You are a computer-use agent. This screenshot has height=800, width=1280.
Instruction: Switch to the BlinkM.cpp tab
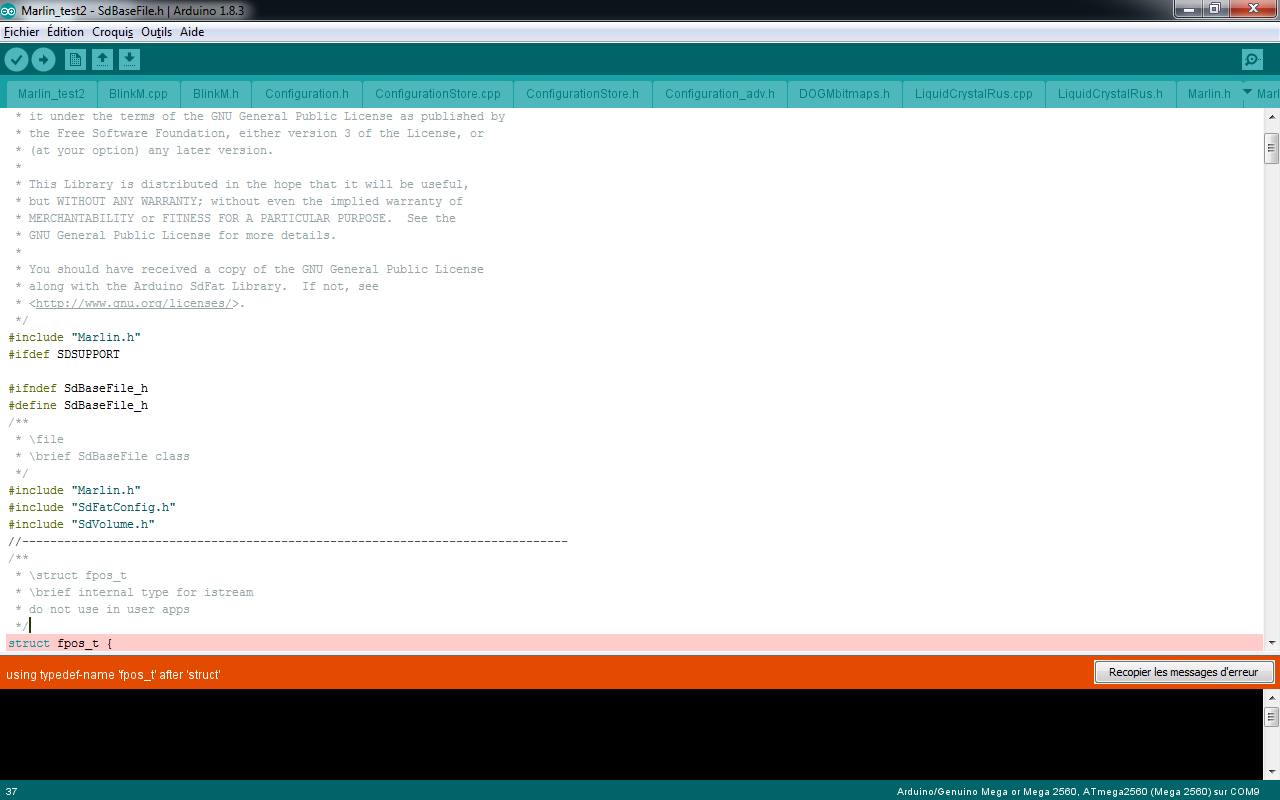[138, 94]
